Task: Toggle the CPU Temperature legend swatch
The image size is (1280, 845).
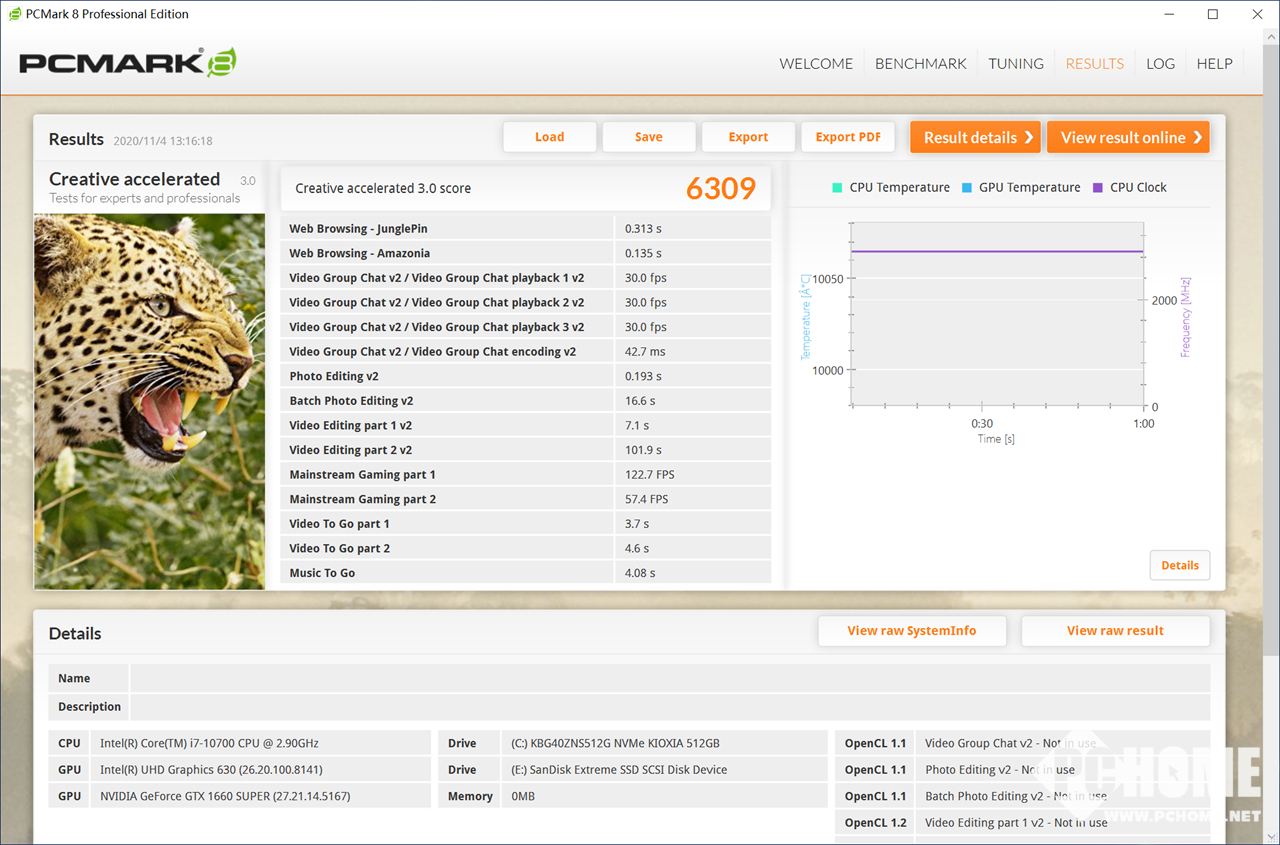Action: point(836,188)
